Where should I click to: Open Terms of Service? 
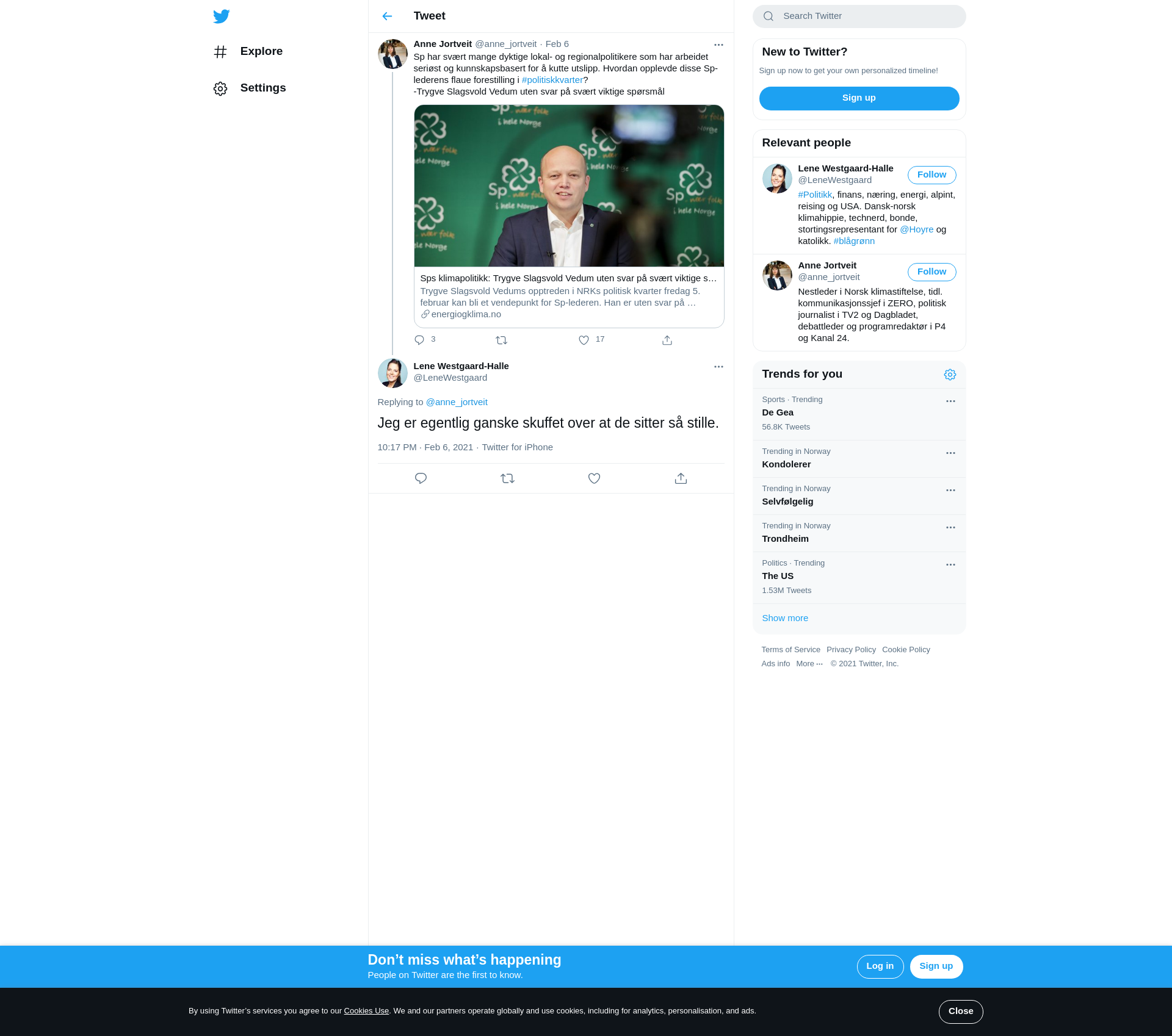tap(790, 650)
